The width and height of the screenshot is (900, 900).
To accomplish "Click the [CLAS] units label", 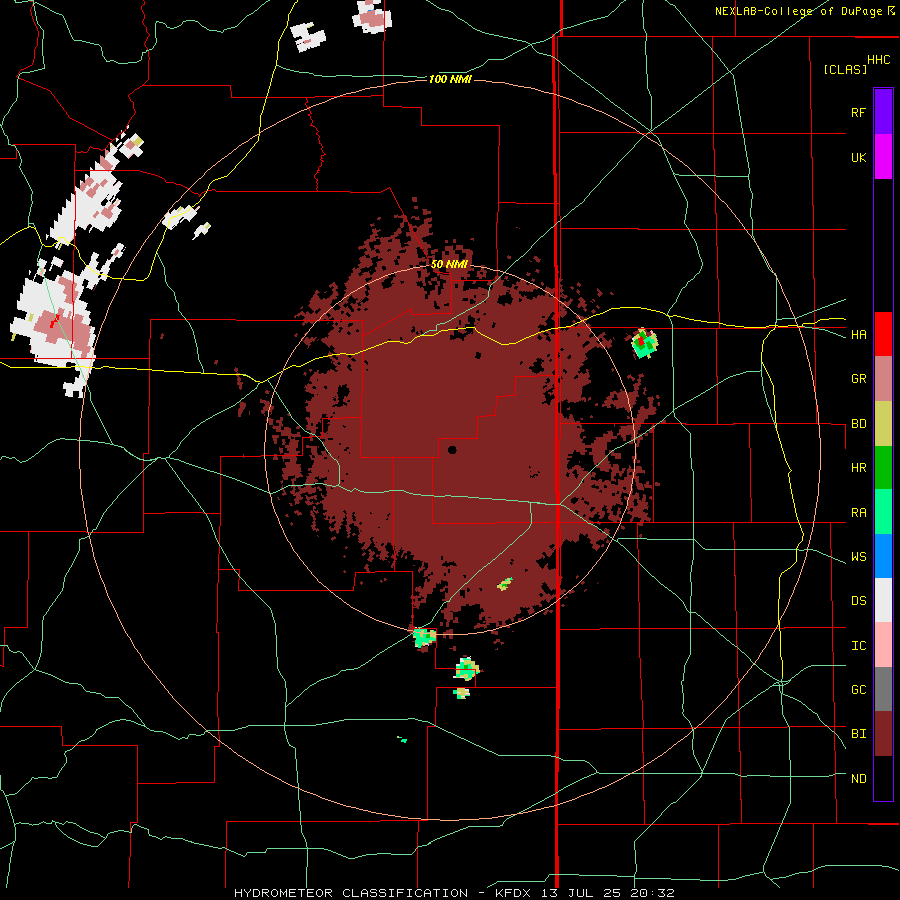I will pos(845,69).
